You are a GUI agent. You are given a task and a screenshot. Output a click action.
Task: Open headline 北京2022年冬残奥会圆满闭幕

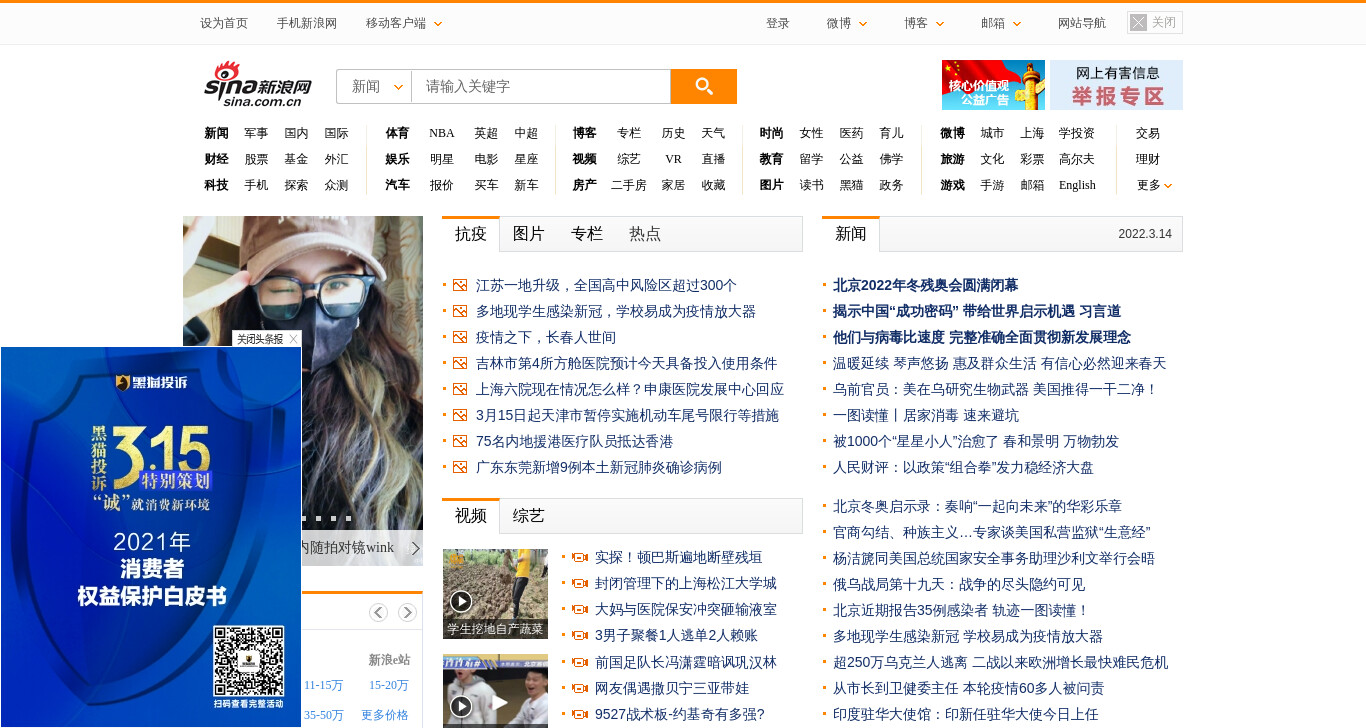tap(925, 285)
